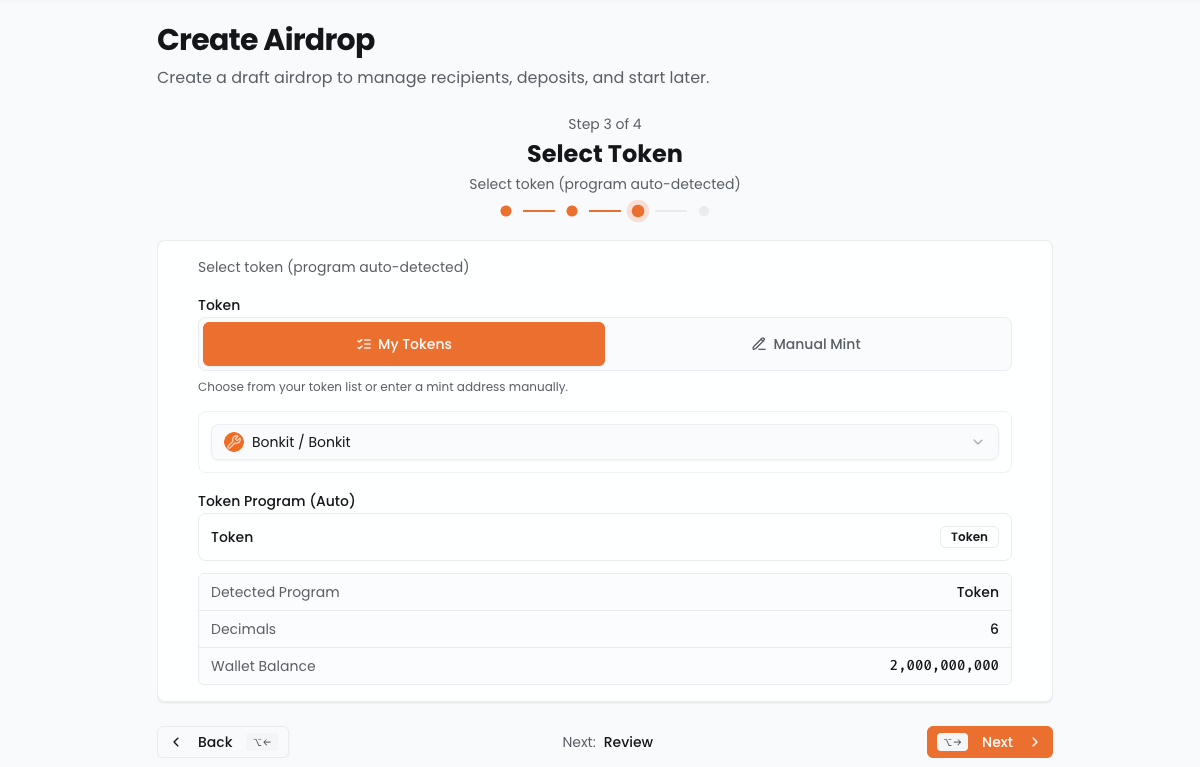Go back using the Back button label

point(215,742)
